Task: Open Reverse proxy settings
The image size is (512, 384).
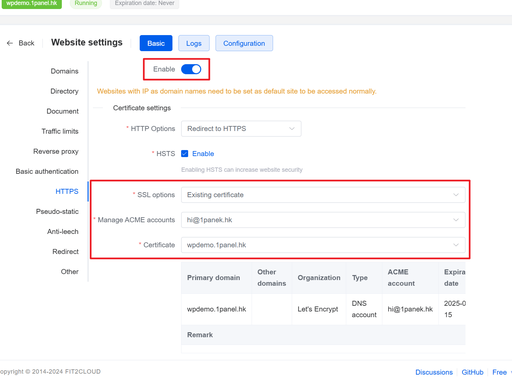Action: [x=56, y=151]
